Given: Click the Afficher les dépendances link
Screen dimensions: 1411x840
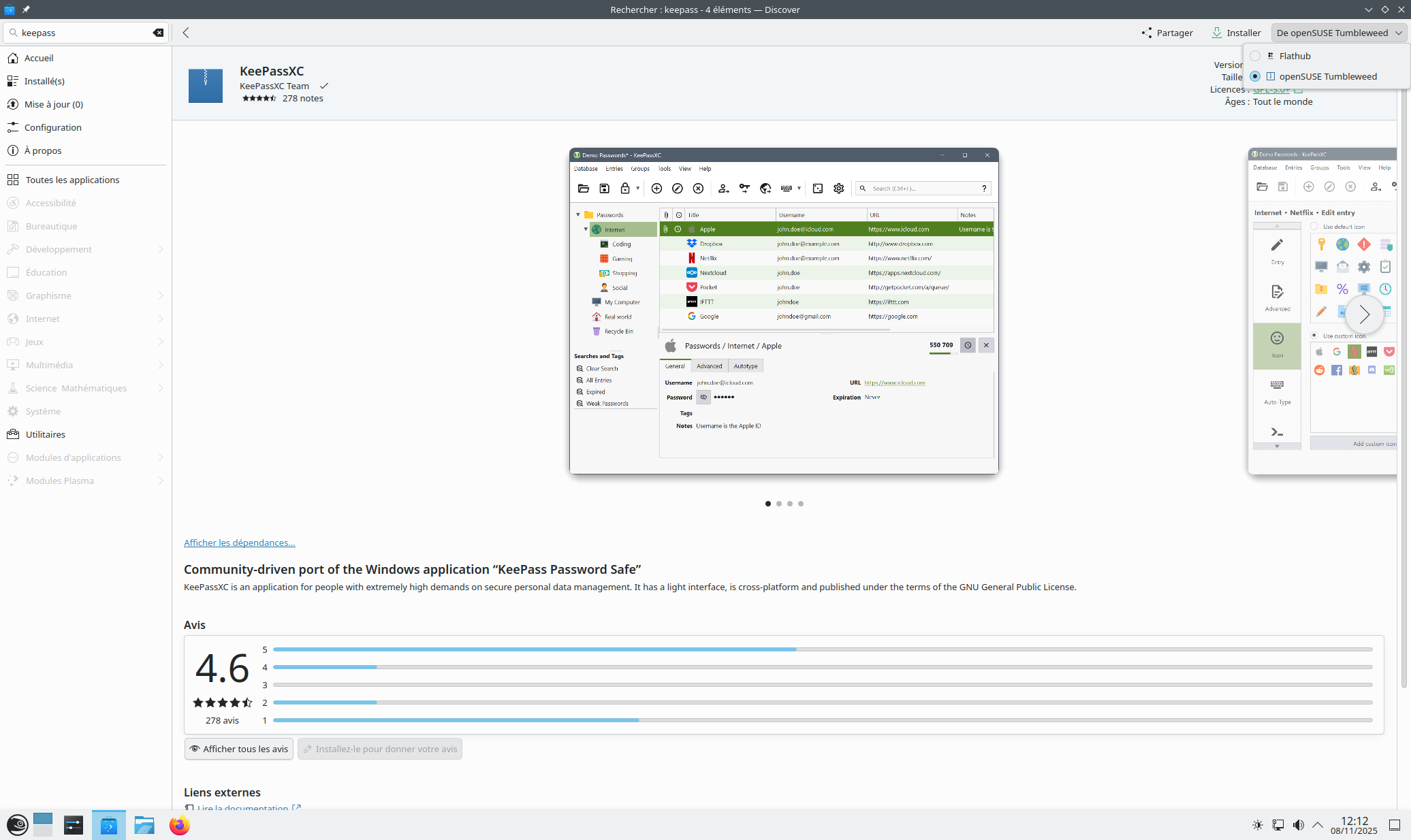Looking at the screenshot, I should (239, 543).
